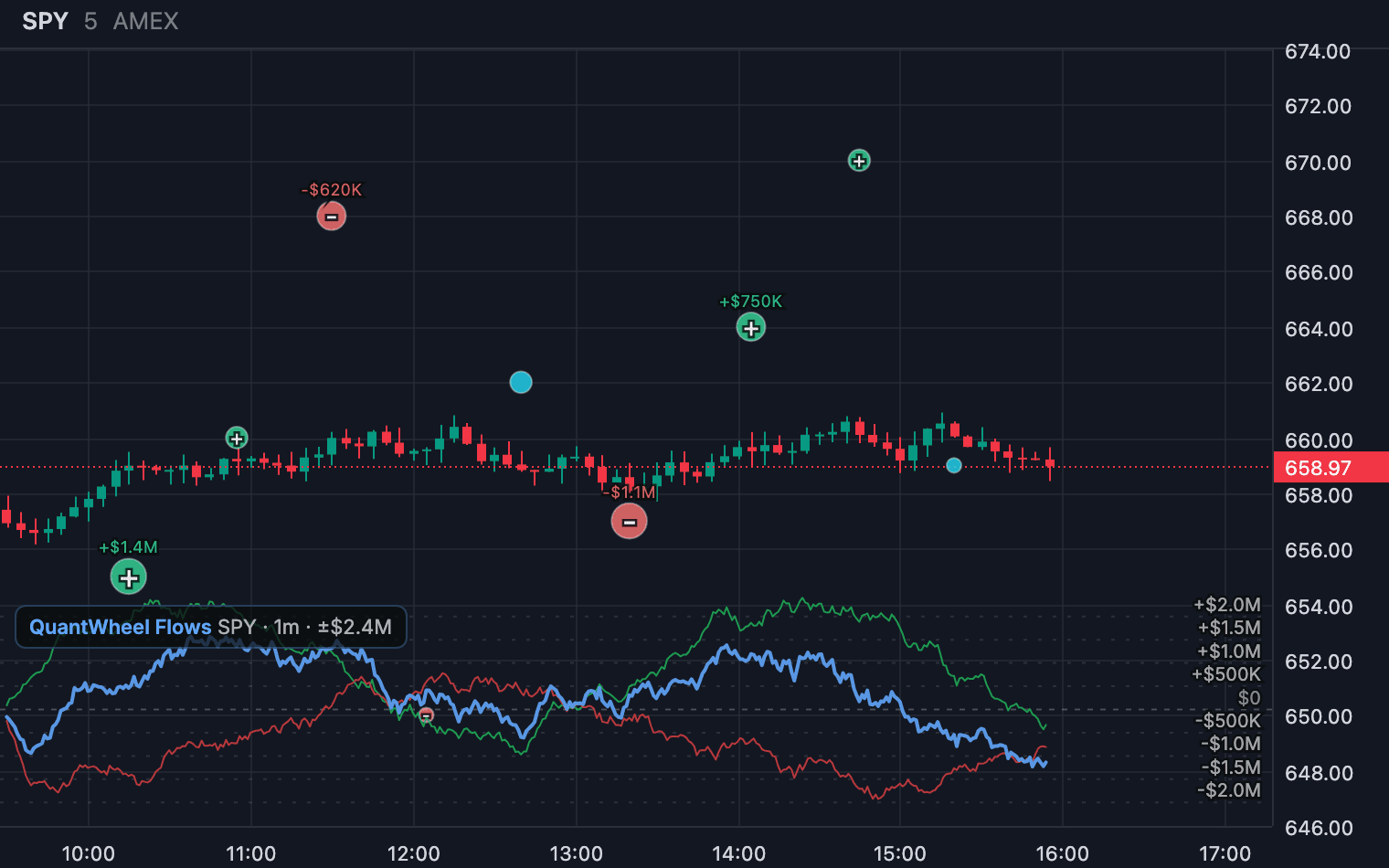Image resolution: width=1389 pixels, height=868 pixels.
Task: Click the -$620K flow label
Action: (x=332, y=190)
